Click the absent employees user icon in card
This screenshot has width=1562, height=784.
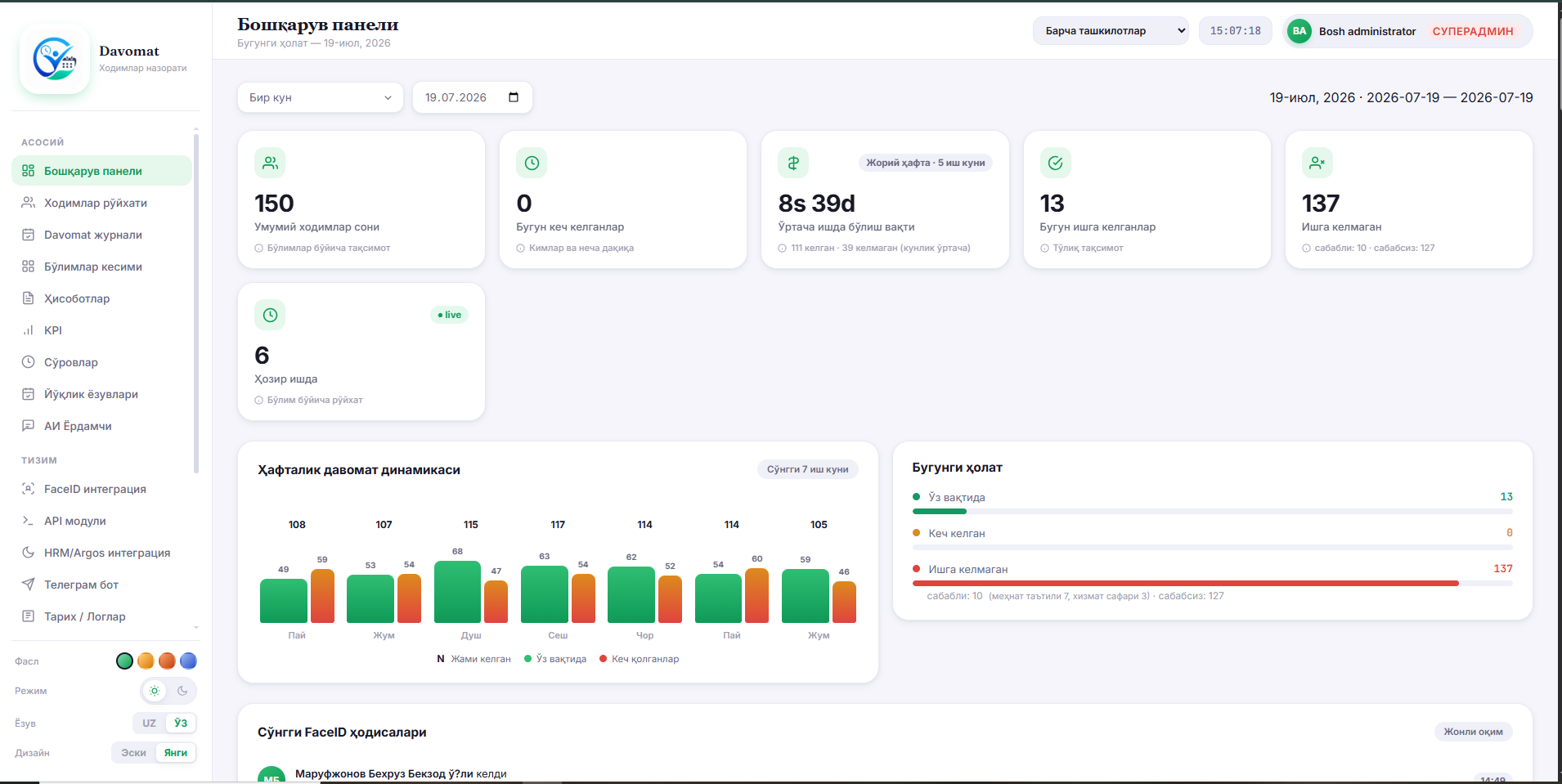coord(1317,163)
